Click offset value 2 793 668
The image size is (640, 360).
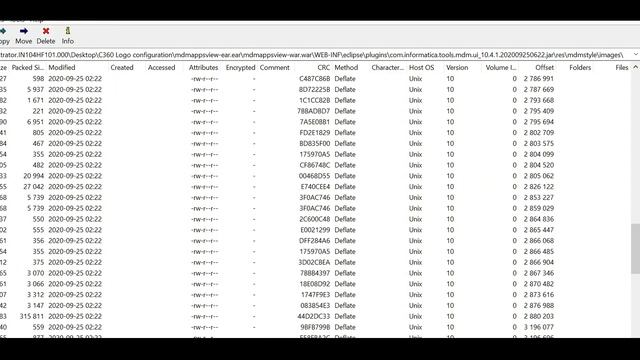539,100
